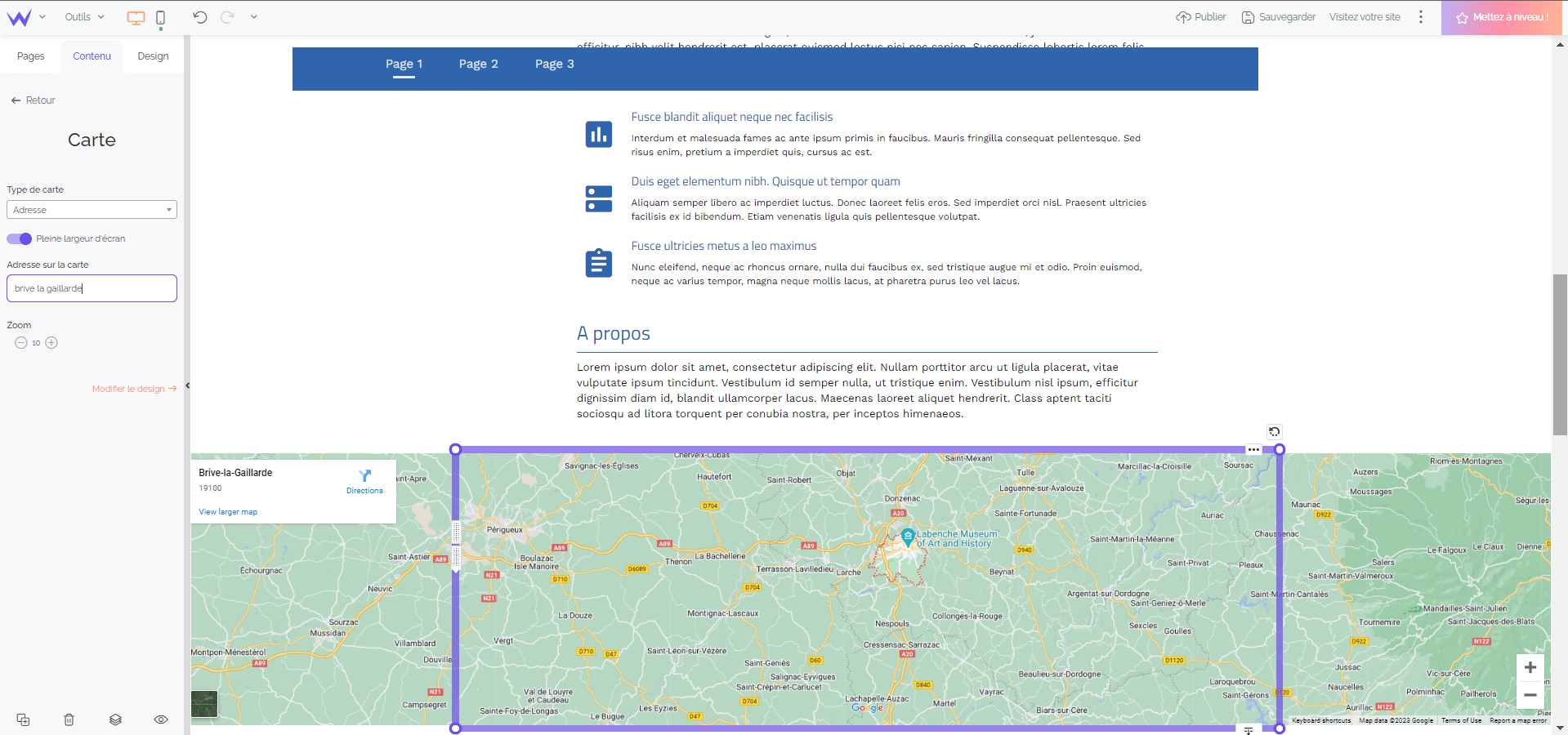
Task: Open the layers icon in panel footer
Action: click(115, 719)
